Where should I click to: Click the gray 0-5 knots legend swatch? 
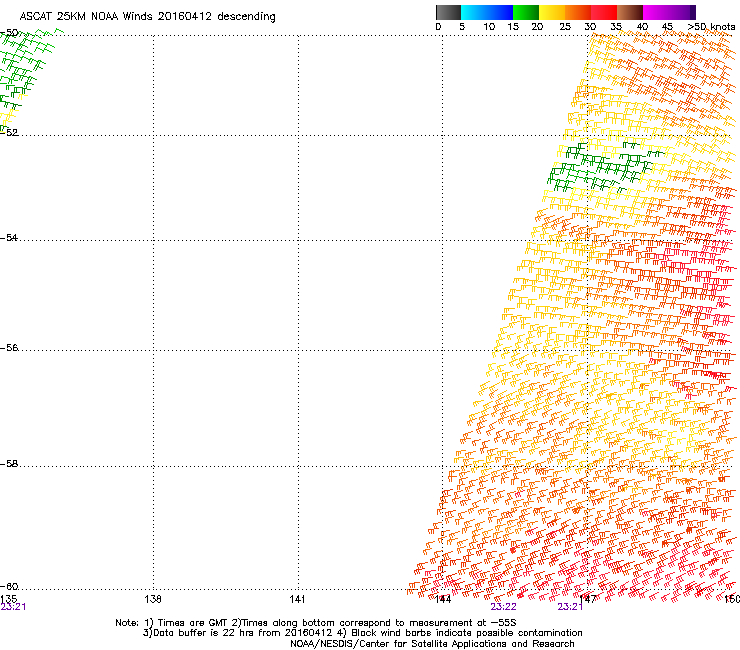click(448, 12)
